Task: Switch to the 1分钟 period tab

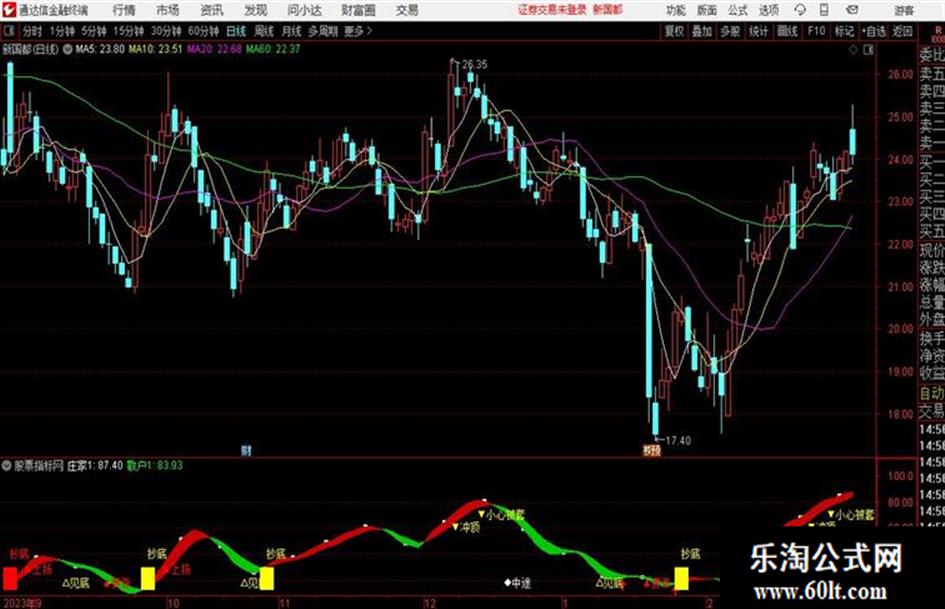Action: tap(62, 31)
